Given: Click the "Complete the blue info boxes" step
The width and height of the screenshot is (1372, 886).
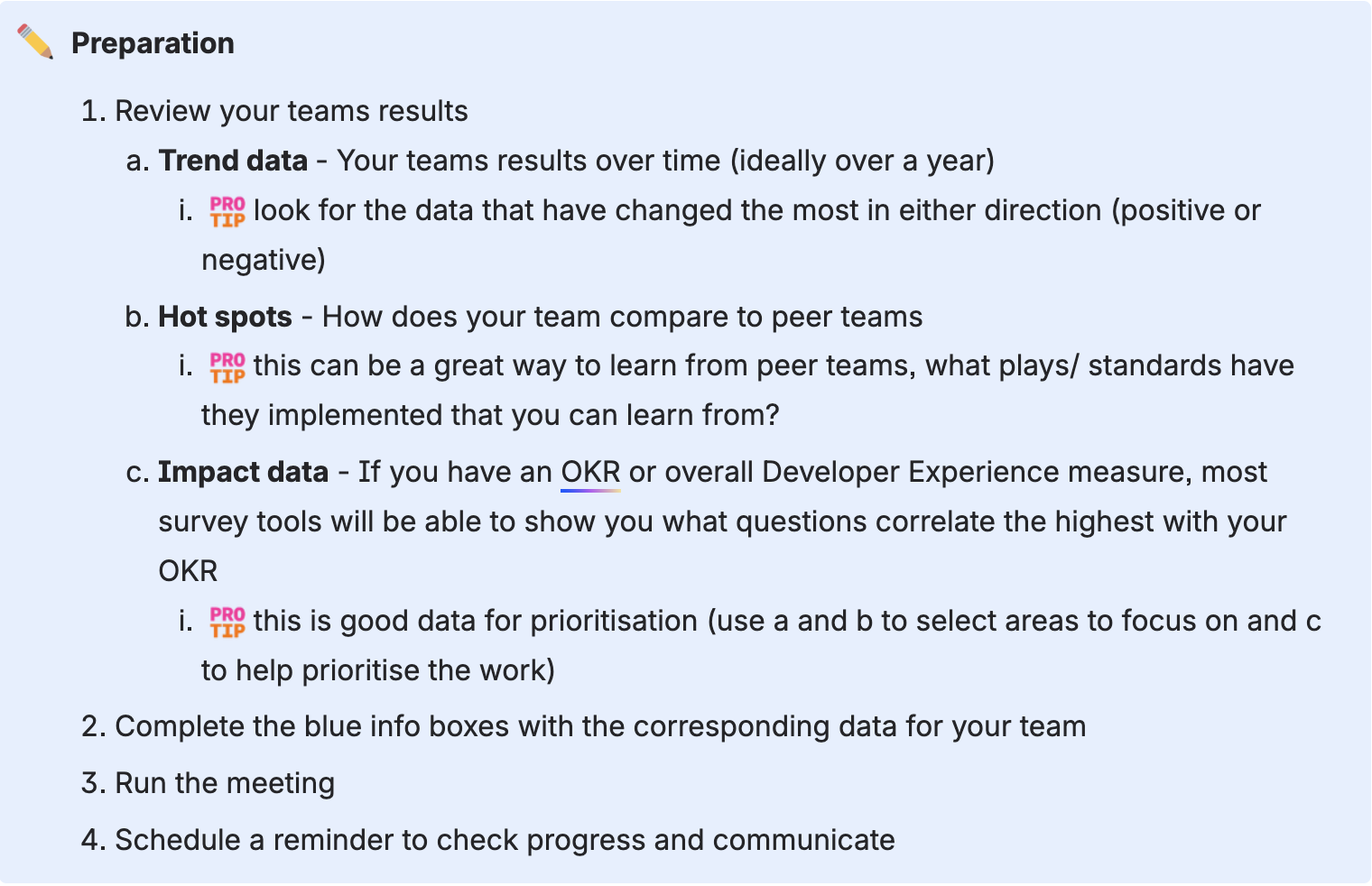Looking at the screenshot, I should (x=600, y=726).
